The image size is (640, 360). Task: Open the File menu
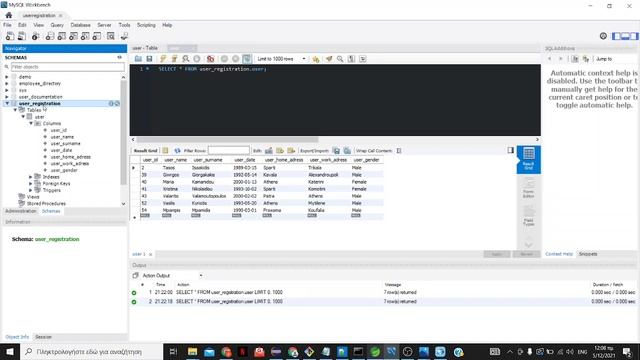7,25
